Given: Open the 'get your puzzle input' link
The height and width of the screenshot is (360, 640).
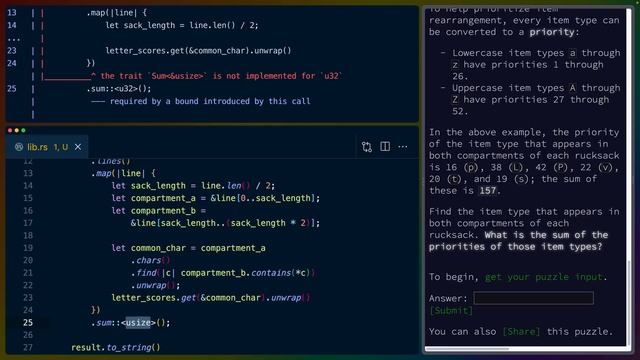Looking at the screenshot, I should pyautogui.click(x=544, y=277).
